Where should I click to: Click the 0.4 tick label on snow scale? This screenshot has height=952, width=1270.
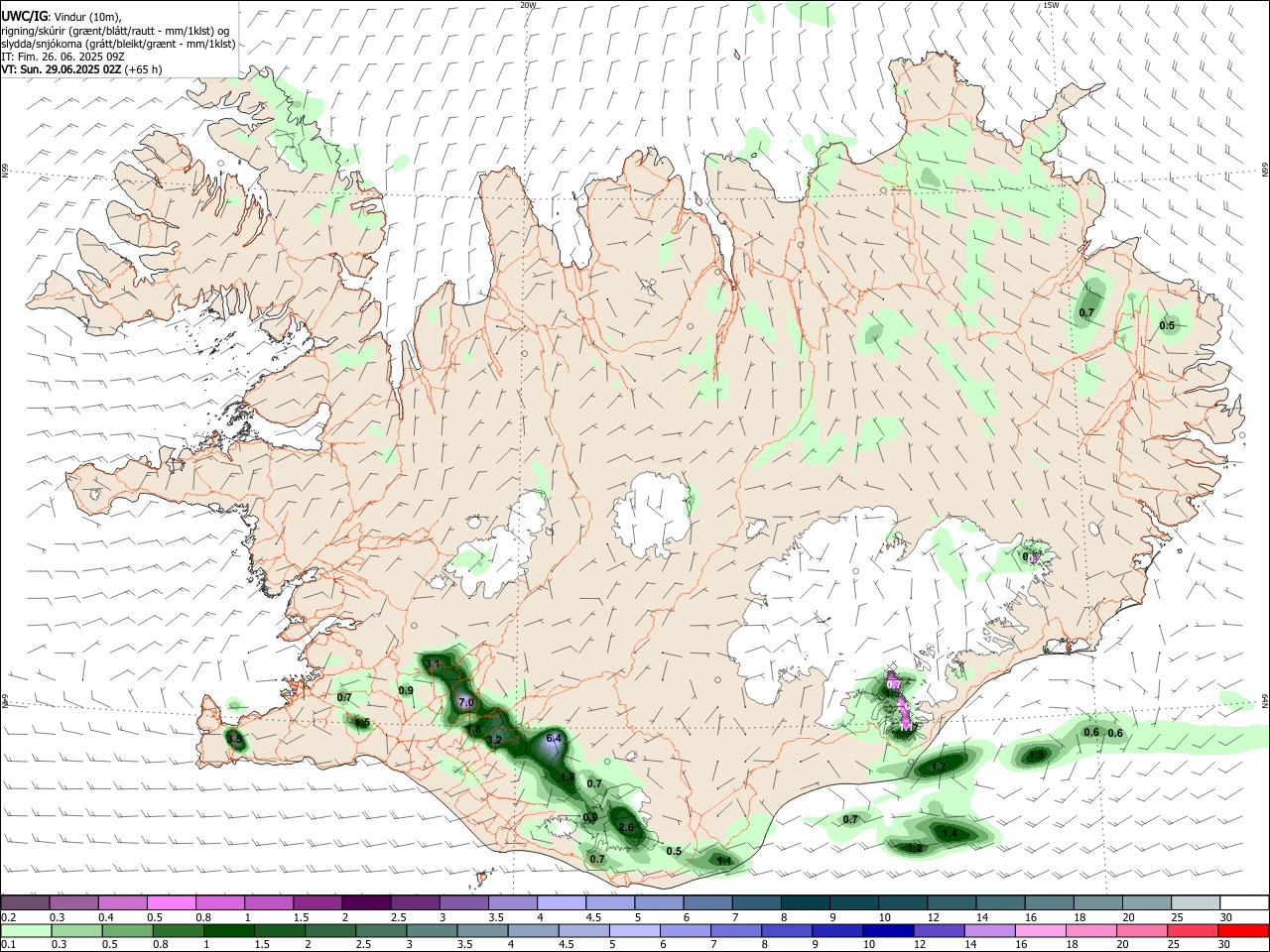click(x=107, y=917)
